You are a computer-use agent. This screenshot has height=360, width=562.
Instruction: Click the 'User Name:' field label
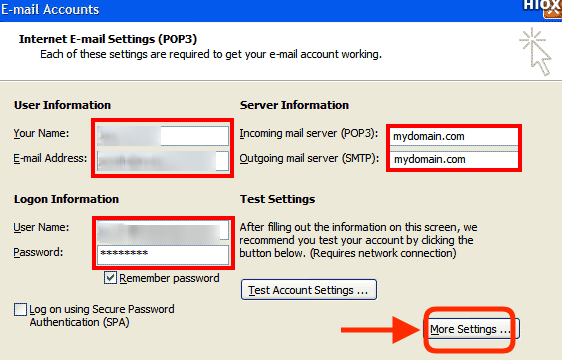pos(41,227)
